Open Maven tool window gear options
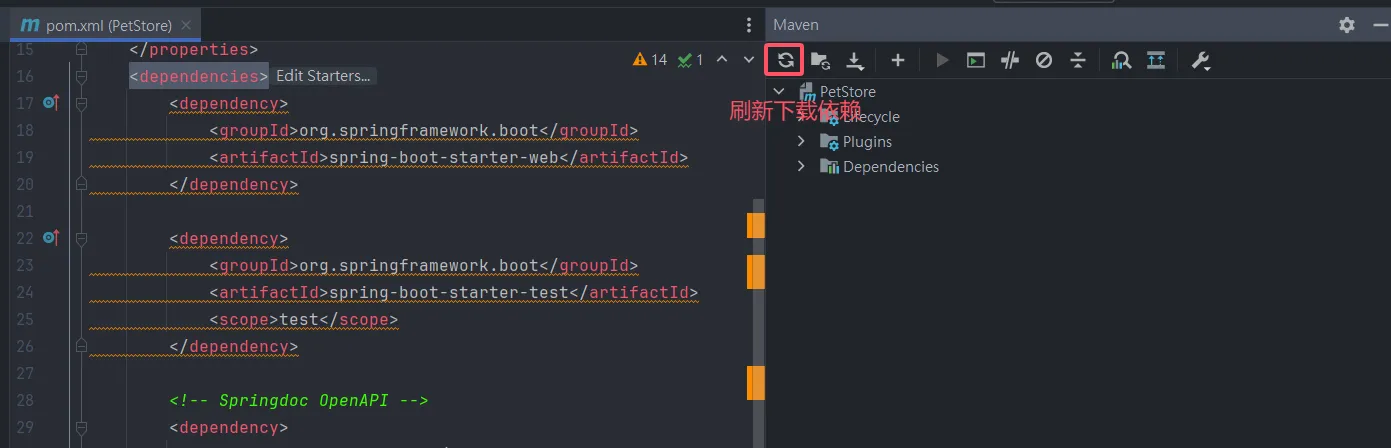The image size is (1391, 448). [1346, 25]
